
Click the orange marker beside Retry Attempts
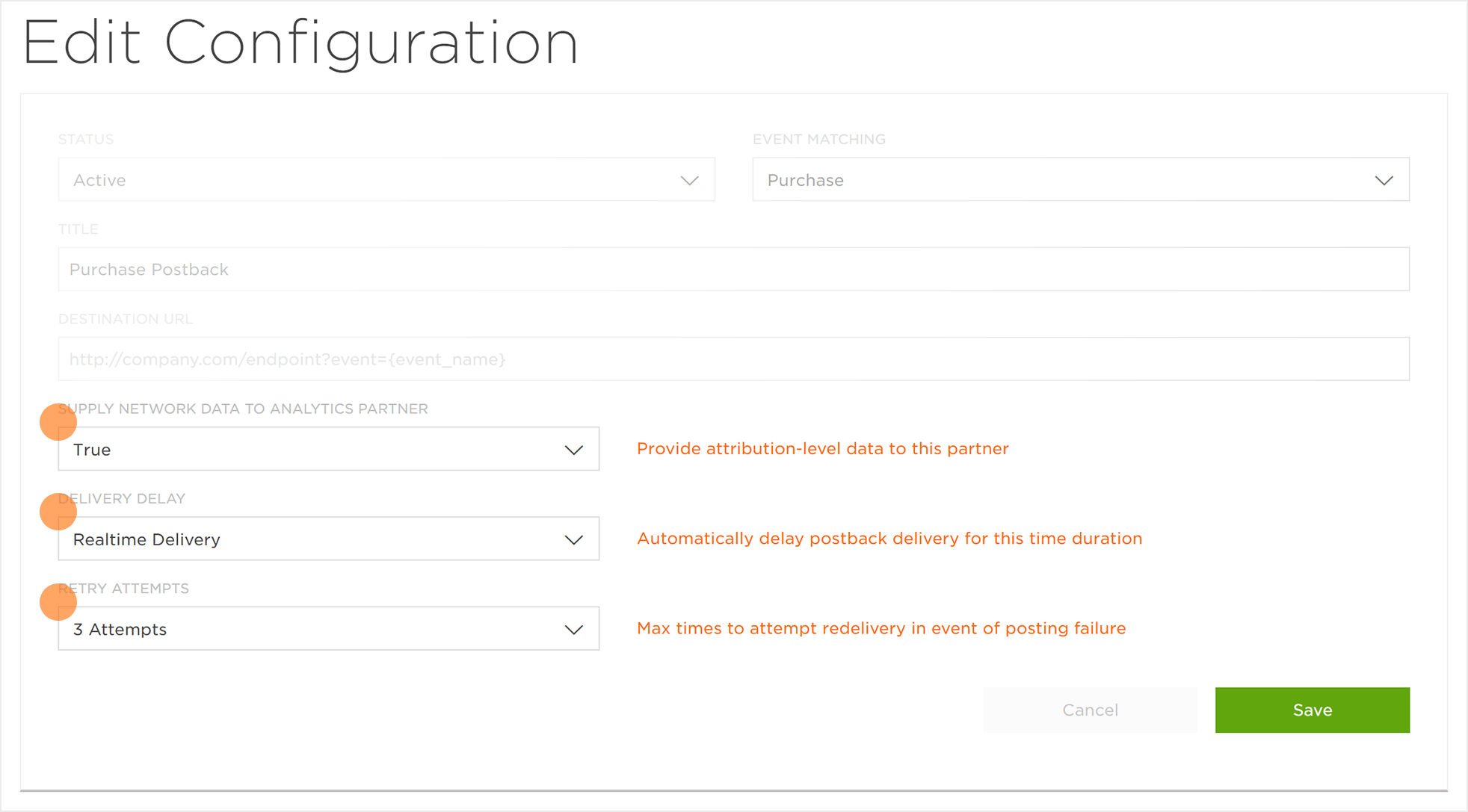(x=58, y=602)
